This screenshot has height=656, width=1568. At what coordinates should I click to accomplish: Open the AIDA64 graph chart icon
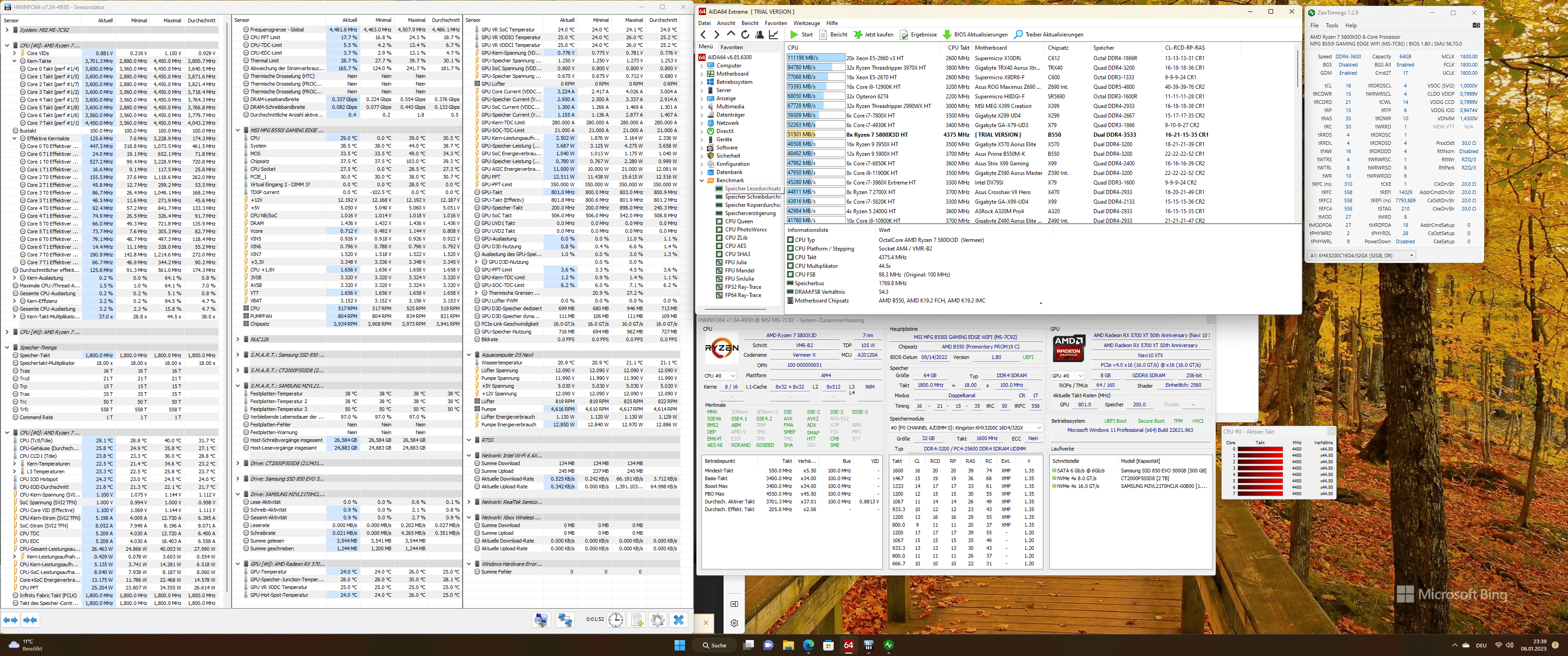[774, 35]
